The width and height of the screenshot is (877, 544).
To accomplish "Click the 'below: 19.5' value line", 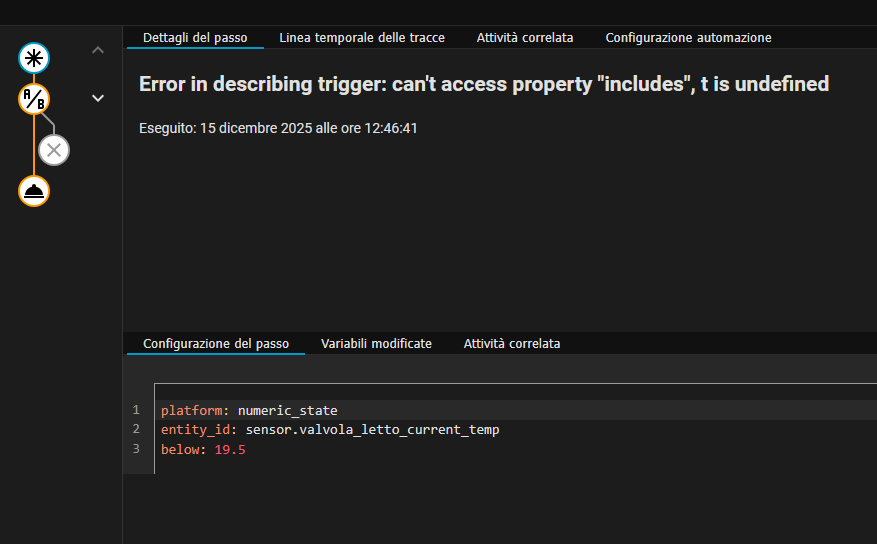I will click(x=203, y=449).
